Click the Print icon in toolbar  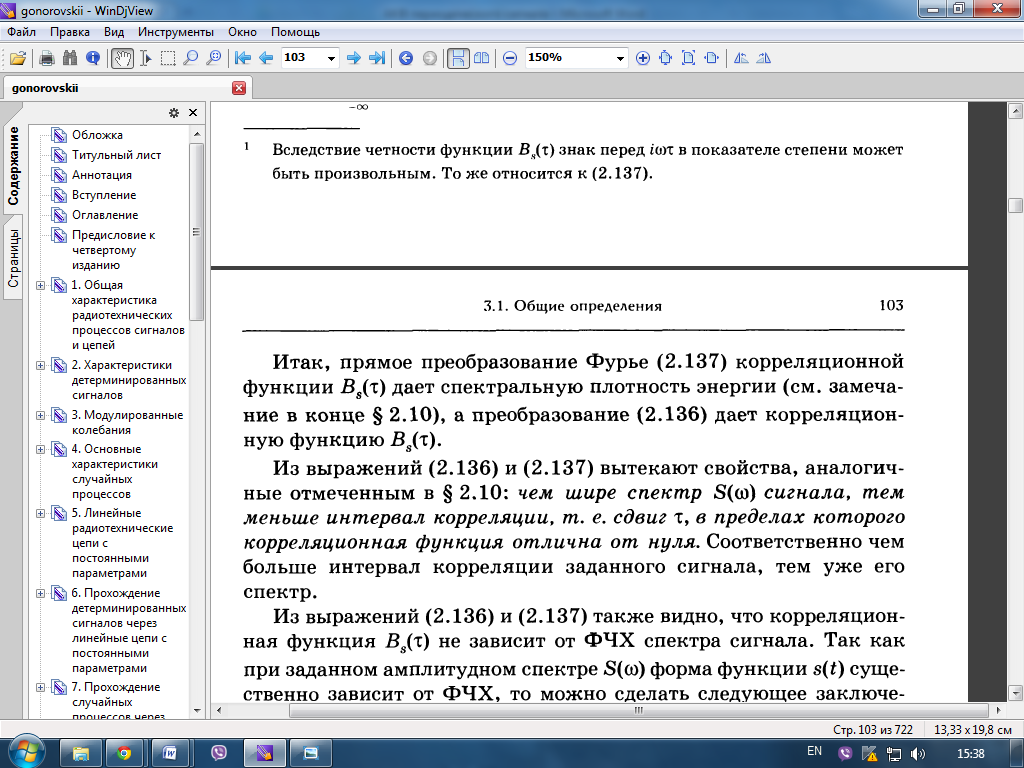point(46,58)
